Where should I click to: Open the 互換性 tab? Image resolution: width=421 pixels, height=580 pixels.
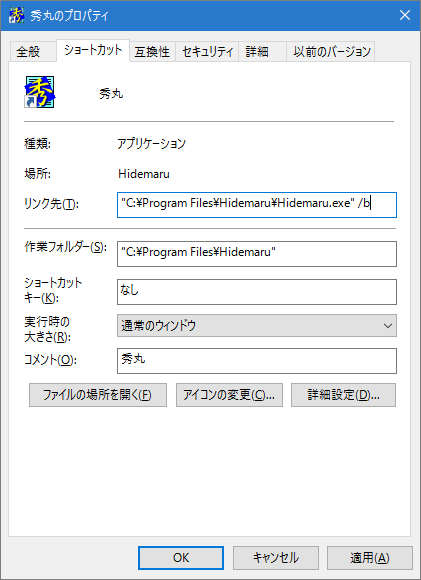152,51
